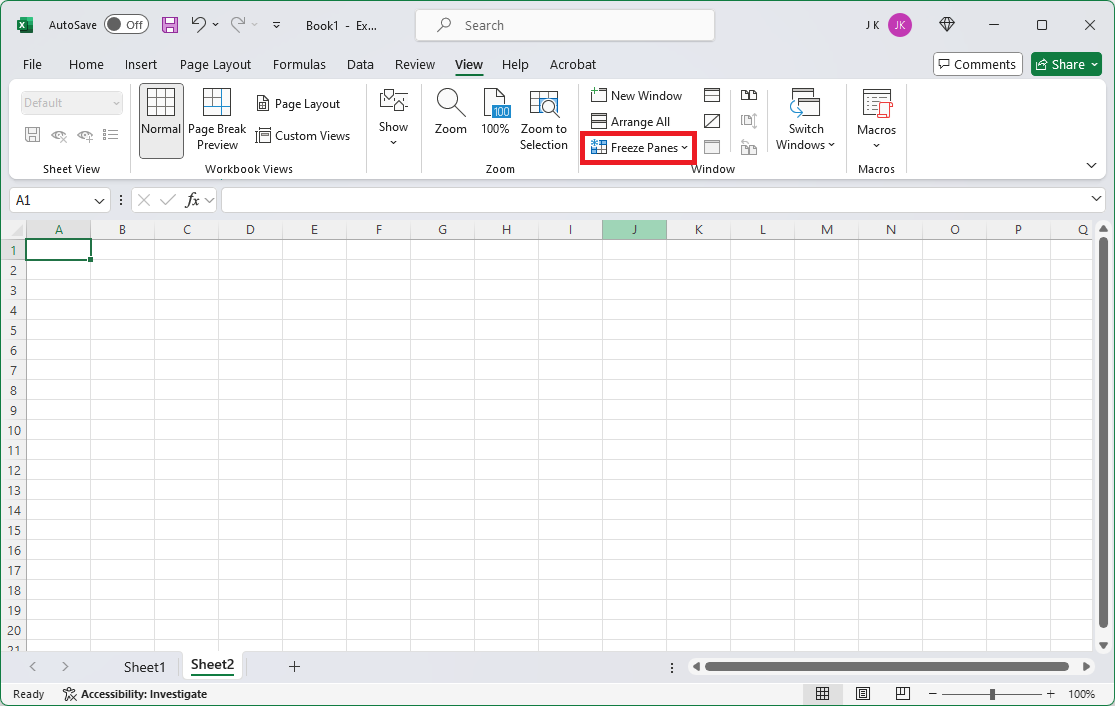
Task: Toggle the AutoSave switch
Action: 126,25
